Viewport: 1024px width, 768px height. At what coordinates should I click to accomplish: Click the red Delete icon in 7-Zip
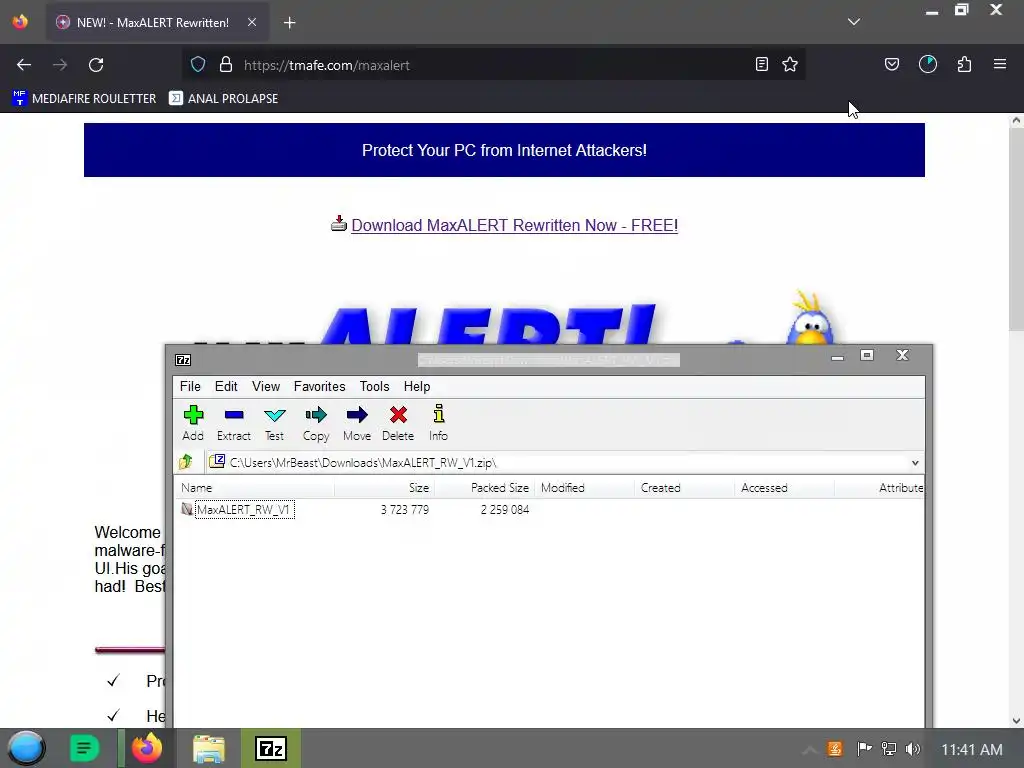[x=398, y=423]
